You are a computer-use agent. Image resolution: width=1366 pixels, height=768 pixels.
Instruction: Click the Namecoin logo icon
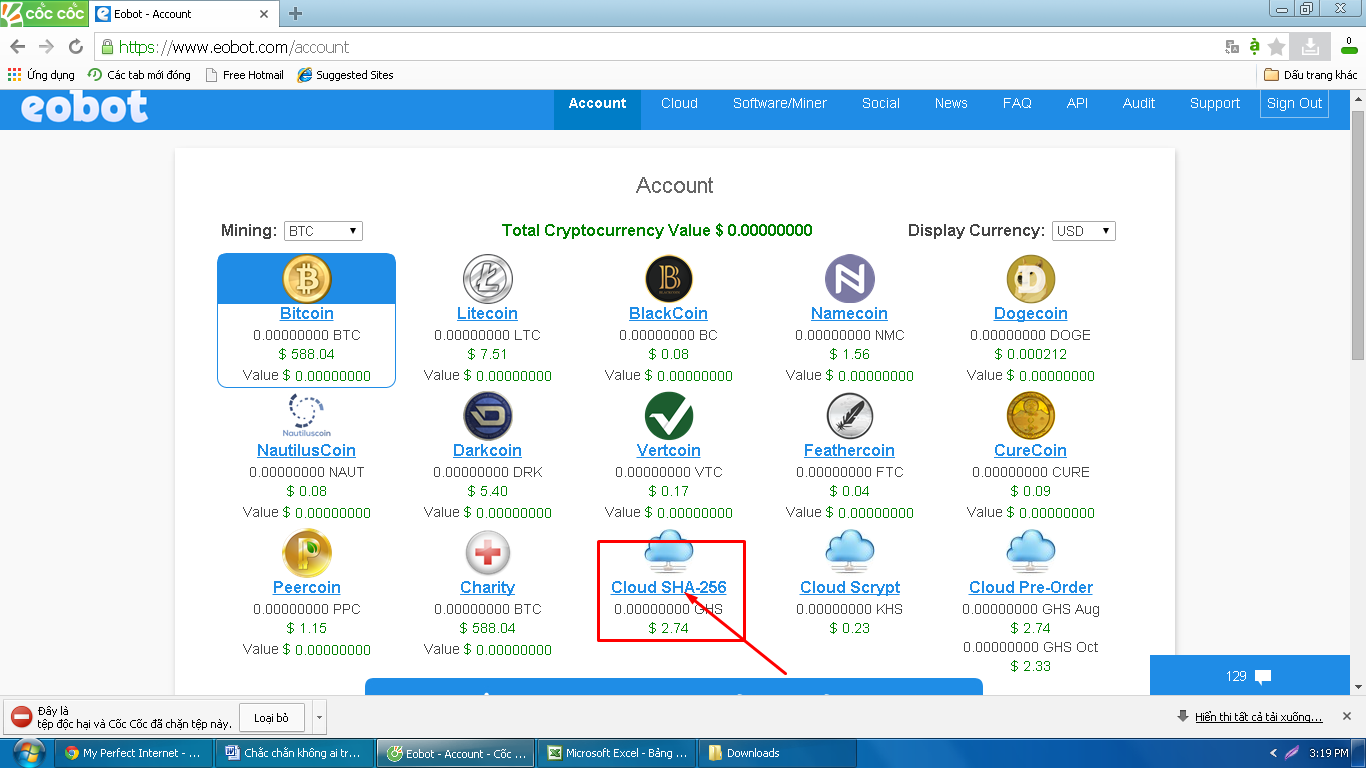(x=849, y=279)
